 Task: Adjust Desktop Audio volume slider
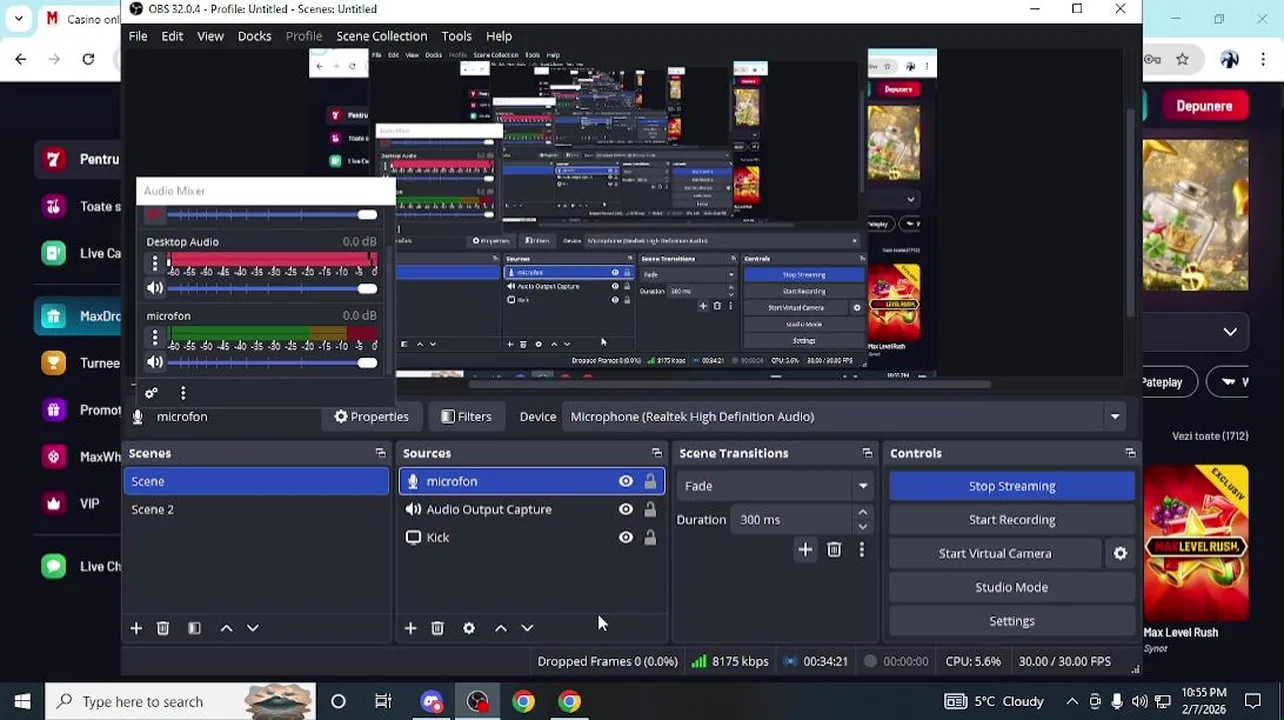click(271, 288)
